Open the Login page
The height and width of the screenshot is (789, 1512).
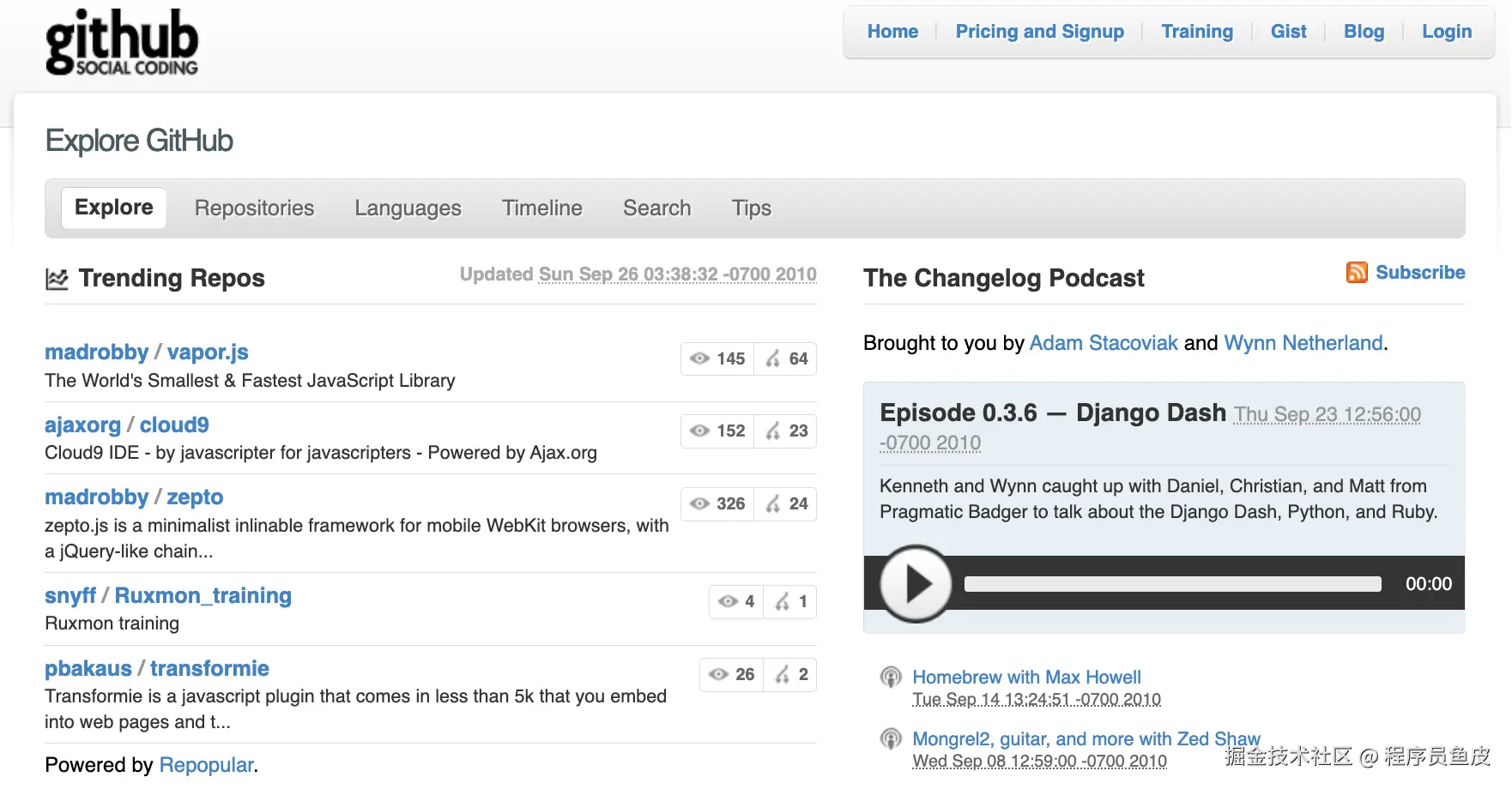point(1446,32)
